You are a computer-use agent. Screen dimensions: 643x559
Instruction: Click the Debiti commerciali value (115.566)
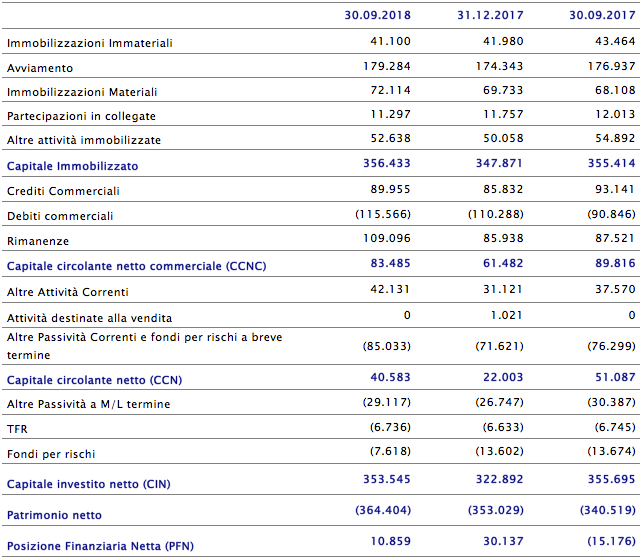[382, 214]
